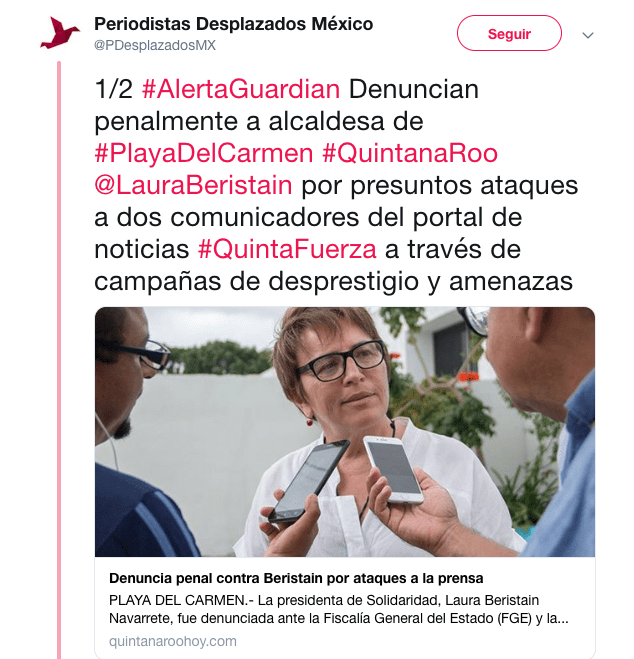634x659 pixels.
Task: Open the #QuintanaRoo hashtag
Action: [410, 153]
